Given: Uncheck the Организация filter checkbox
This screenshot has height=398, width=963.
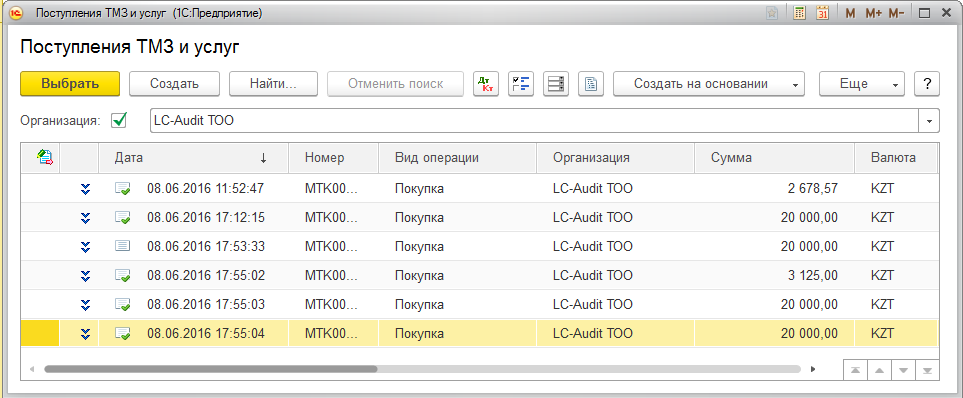Looking at the screenshot, I should click(x=119, y=120).
